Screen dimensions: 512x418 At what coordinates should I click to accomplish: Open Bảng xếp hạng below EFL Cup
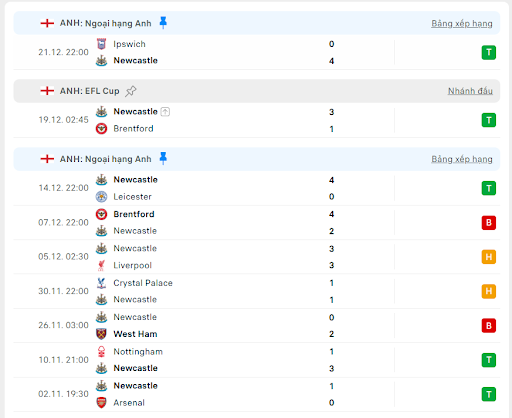click(462, 159)
